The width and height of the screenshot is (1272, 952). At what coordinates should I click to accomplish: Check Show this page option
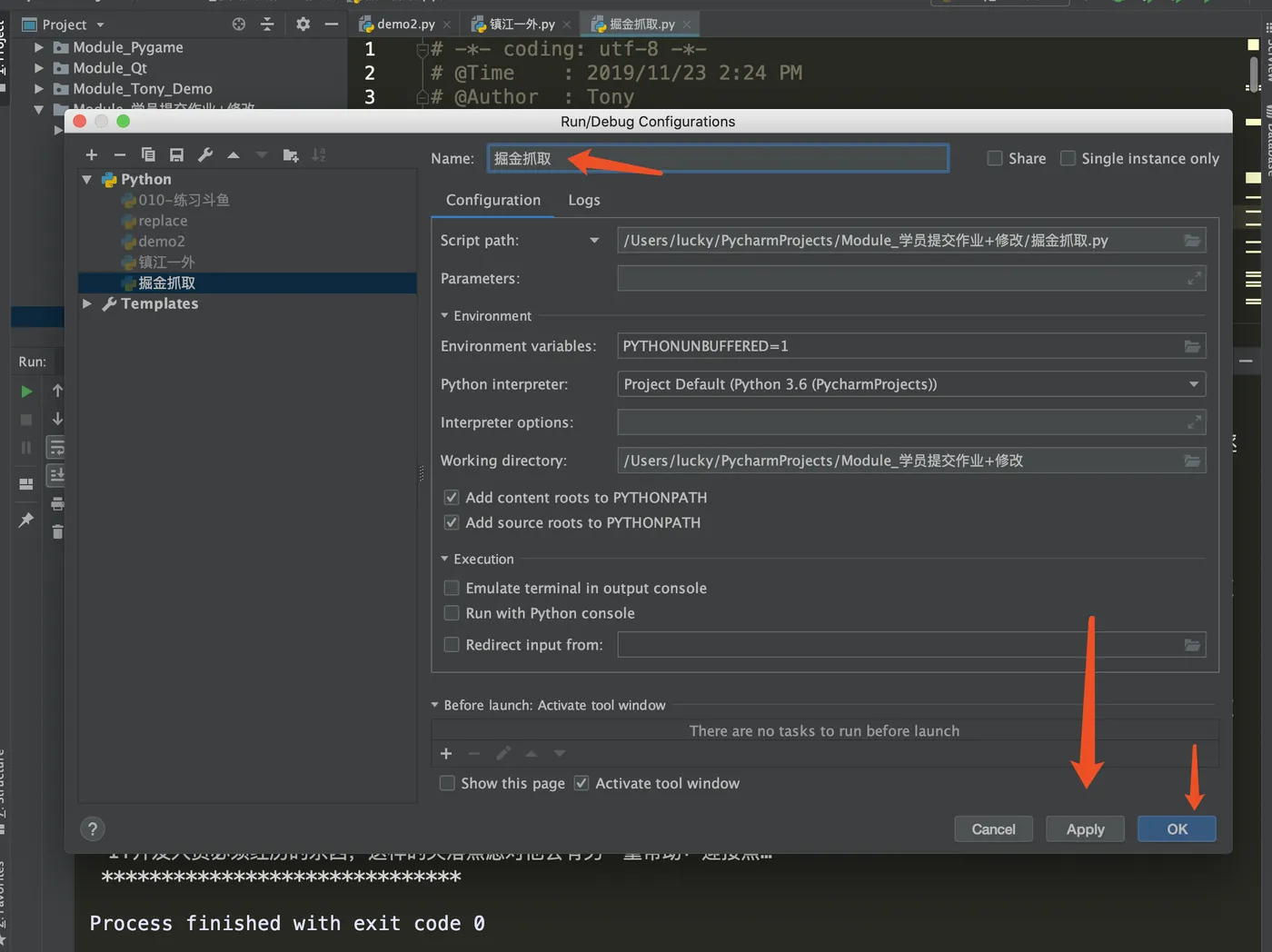(x=447, y=783)
